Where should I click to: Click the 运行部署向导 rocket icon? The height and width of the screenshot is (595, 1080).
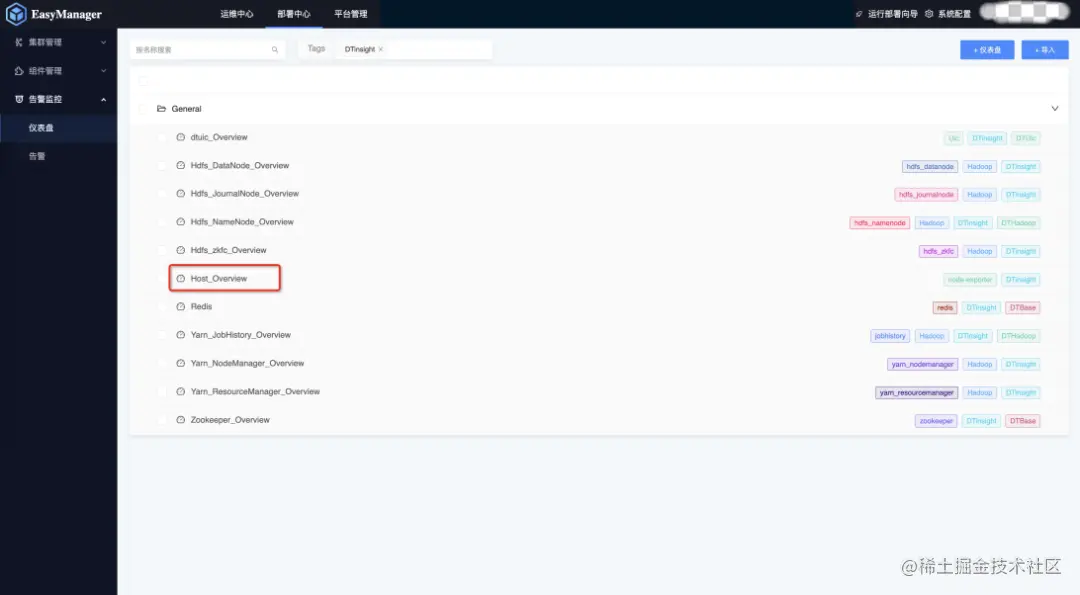tap(859, 14)
